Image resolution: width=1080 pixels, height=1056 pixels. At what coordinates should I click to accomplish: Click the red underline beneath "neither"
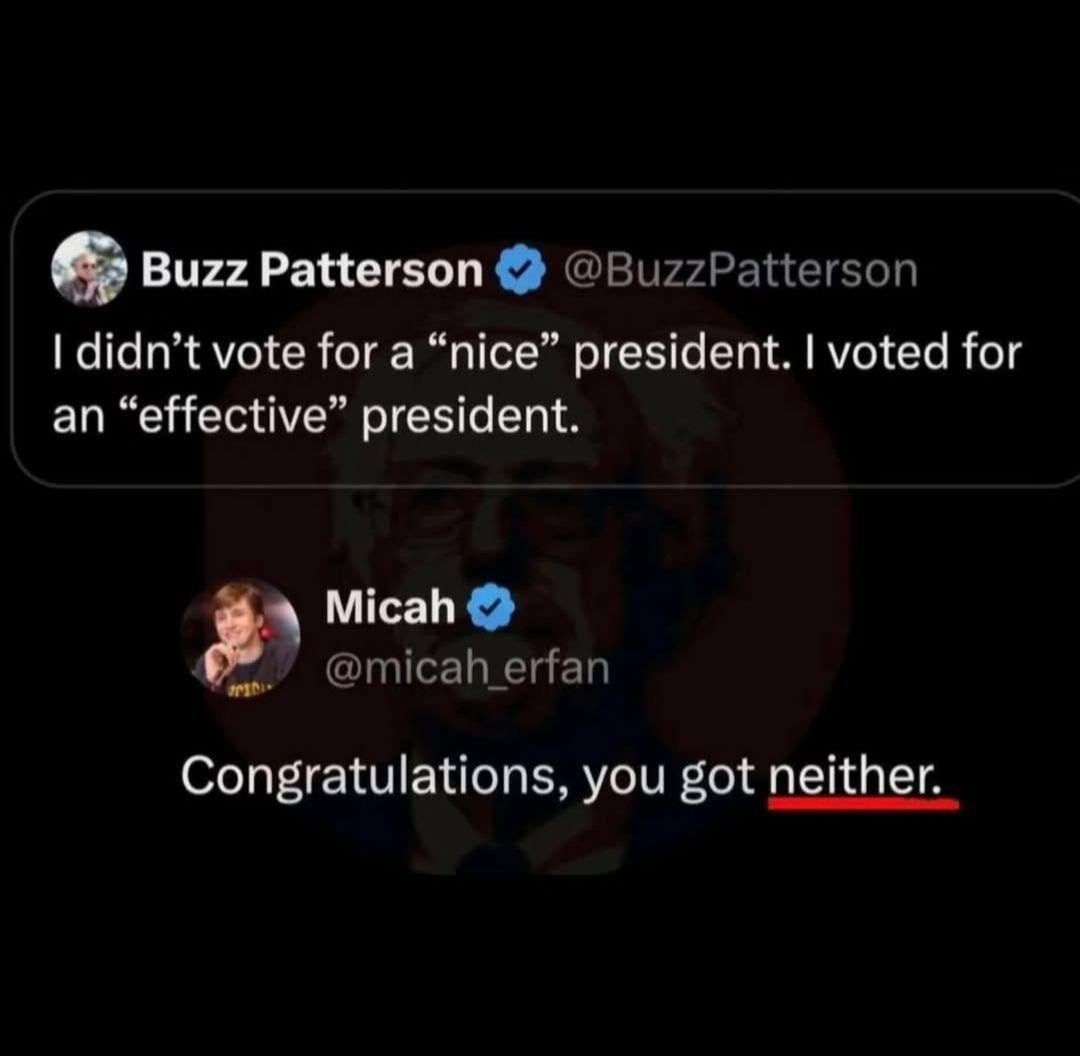[x=864, y=803]
